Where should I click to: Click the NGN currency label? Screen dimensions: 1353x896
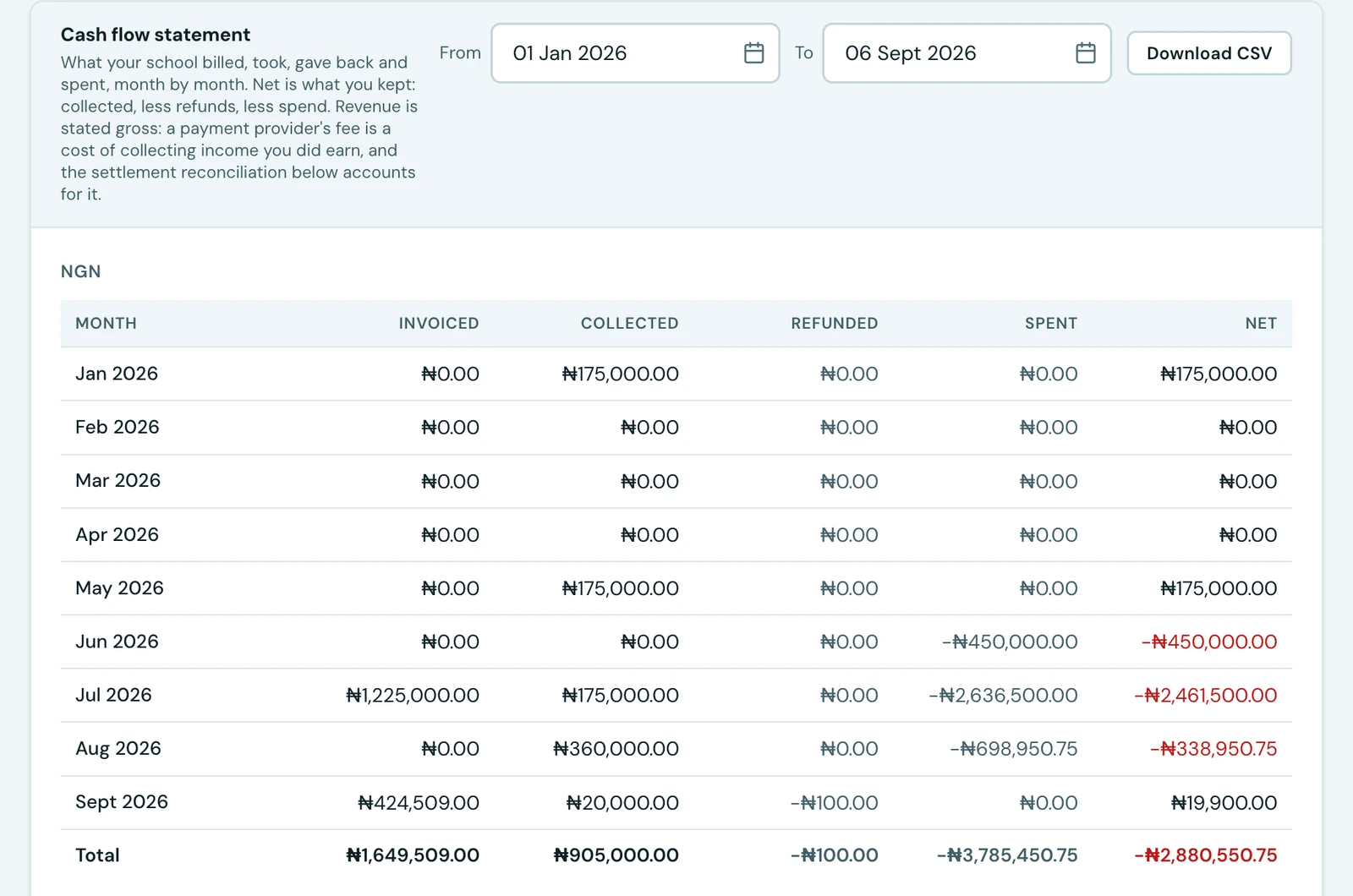80,271
